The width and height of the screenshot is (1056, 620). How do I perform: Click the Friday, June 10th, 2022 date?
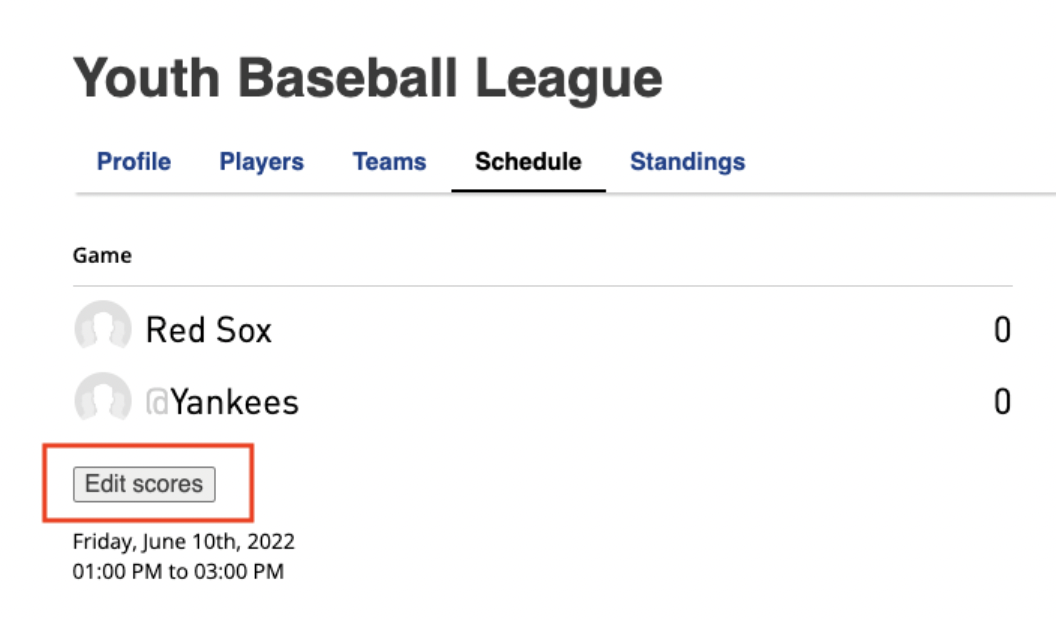183,541
